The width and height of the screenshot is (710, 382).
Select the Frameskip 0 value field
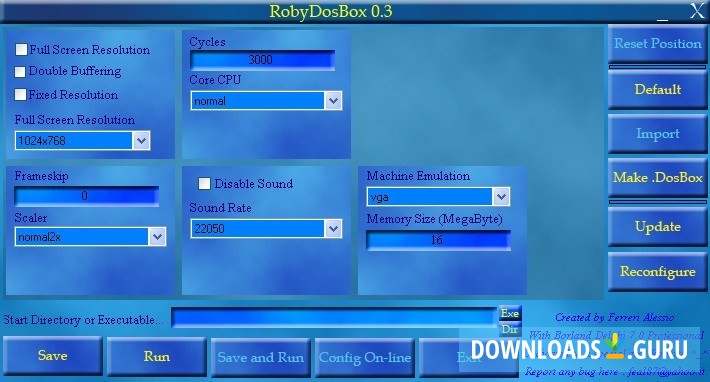[86, 196]
